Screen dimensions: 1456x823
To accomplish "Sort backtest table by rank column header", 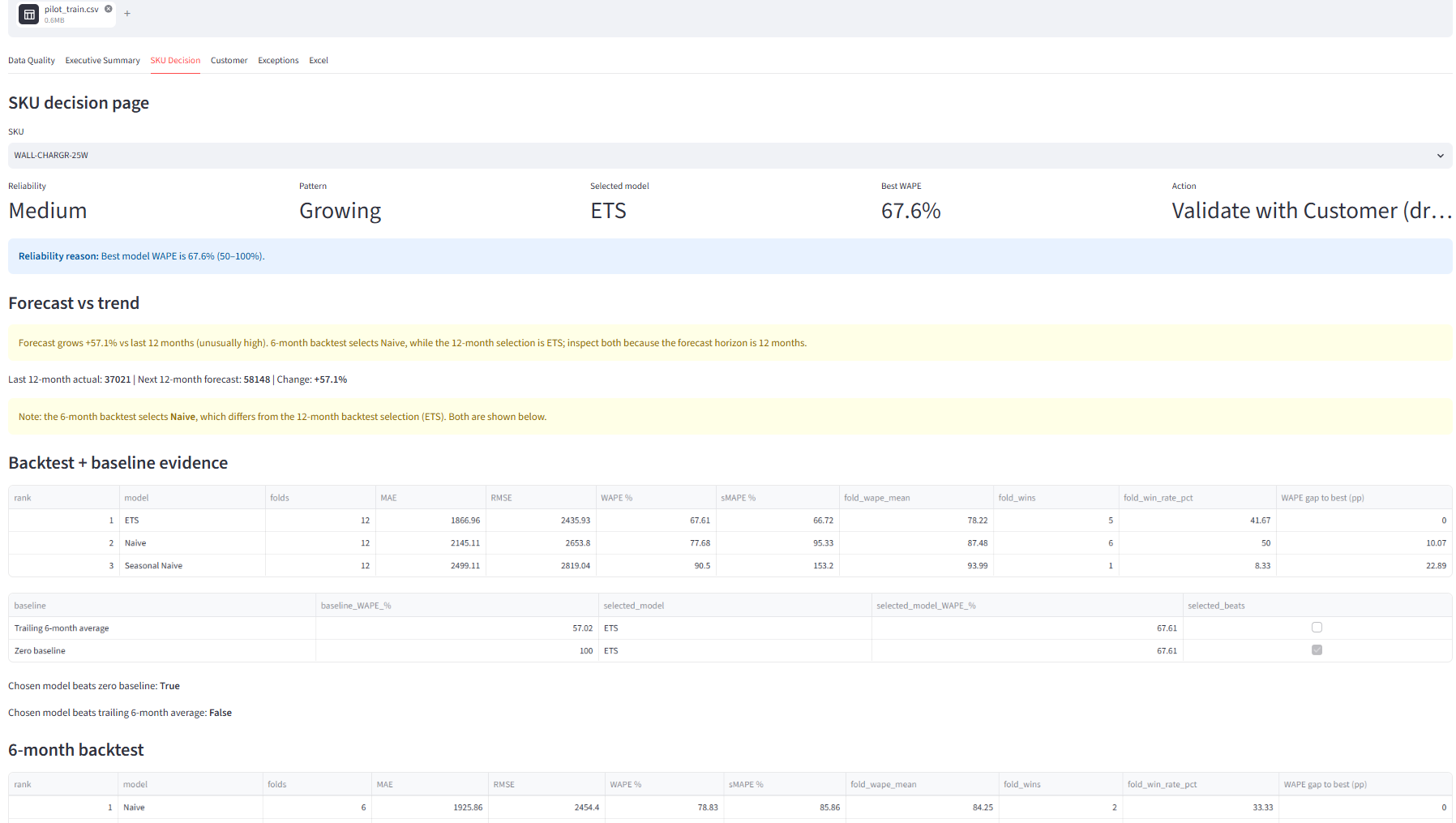I will tap(63, 498).
